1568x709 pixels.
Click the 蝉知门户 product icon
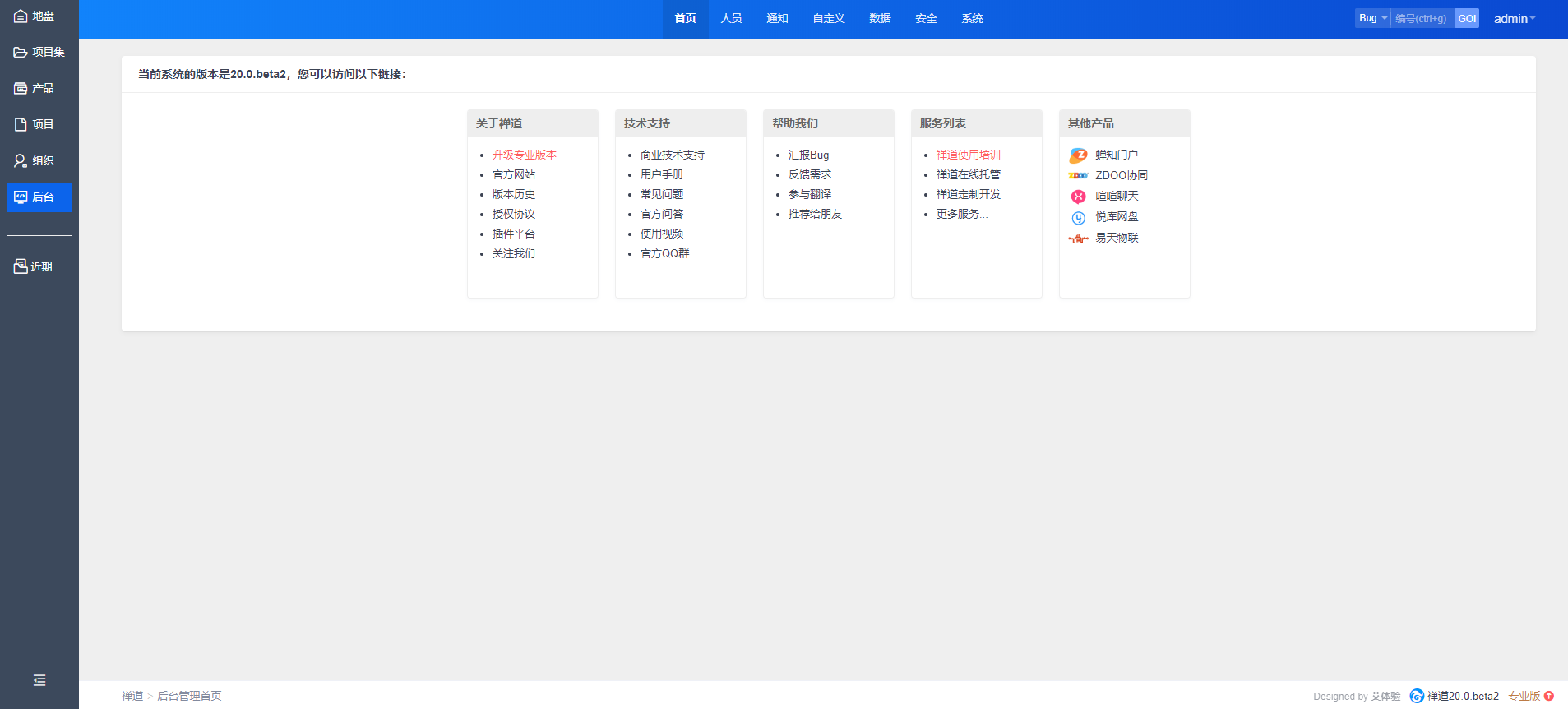[x=1078, y=155]
